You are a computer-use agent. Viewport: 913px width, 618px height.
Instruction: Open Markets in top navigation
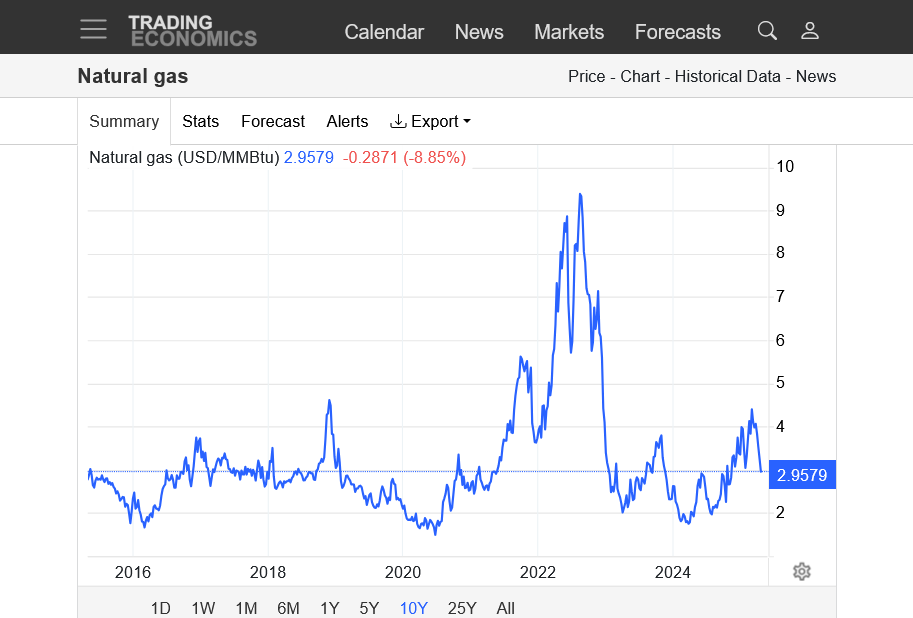569,32
